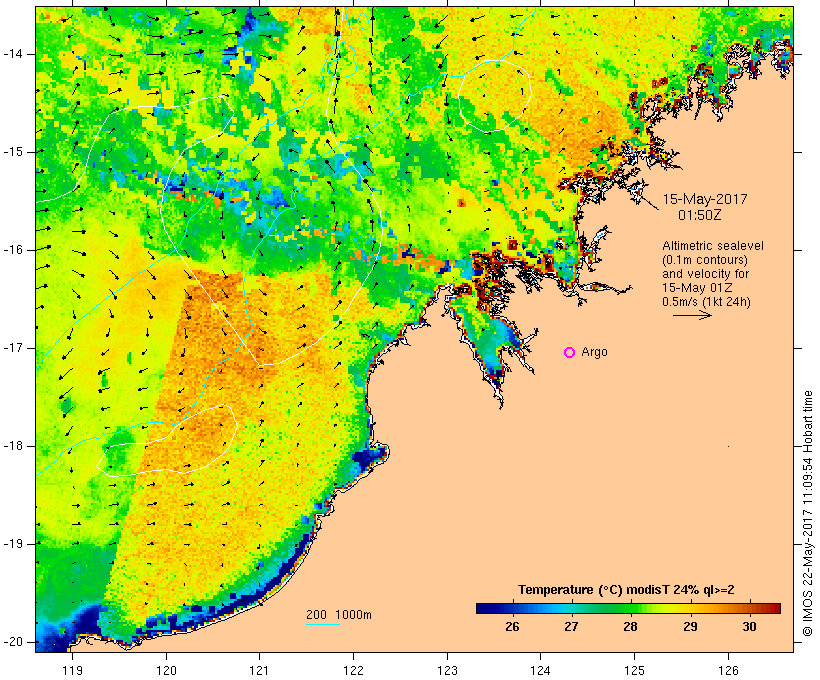This screenshot has width=820, height=680.
Task: Click the 'and velocity for' caption line
Action: (705, 274)
